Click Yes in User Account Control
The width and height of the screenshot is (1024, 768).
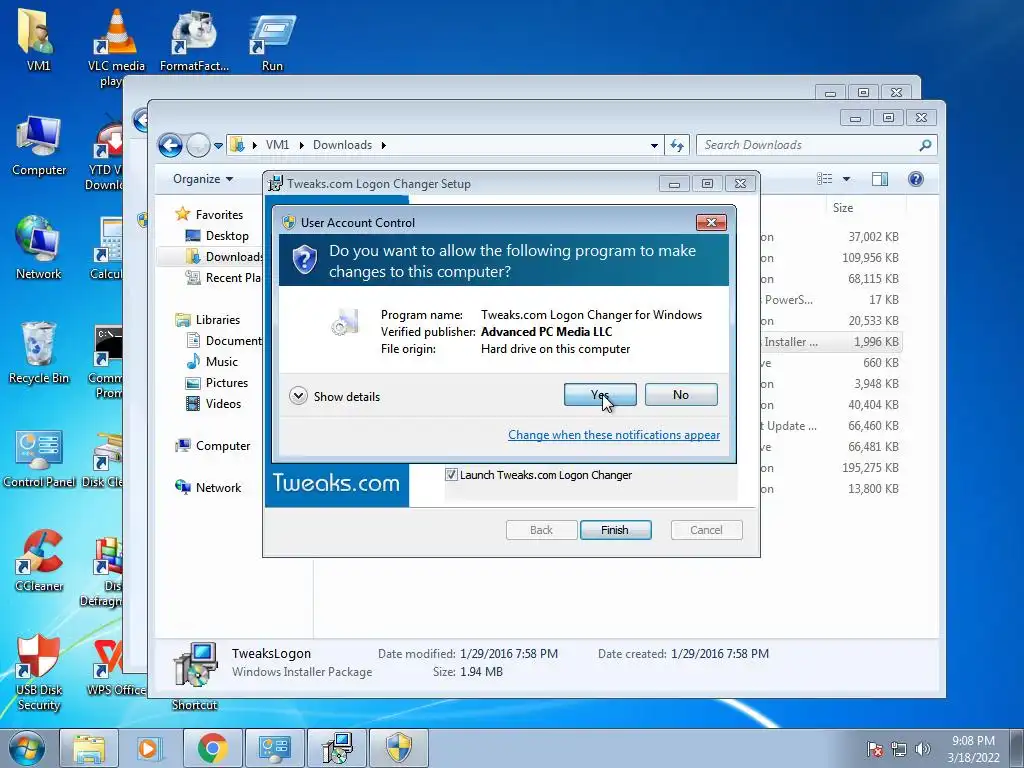point(600,394)
